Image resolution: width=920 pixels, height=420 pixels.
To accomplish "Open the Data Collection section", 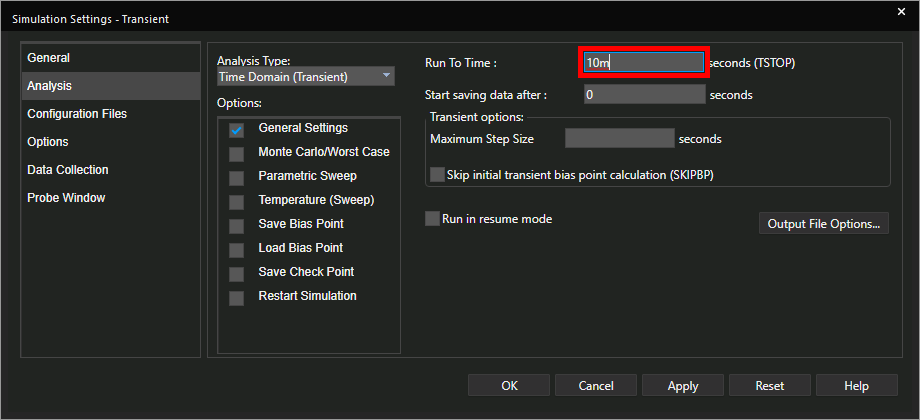I will (110, 170).
